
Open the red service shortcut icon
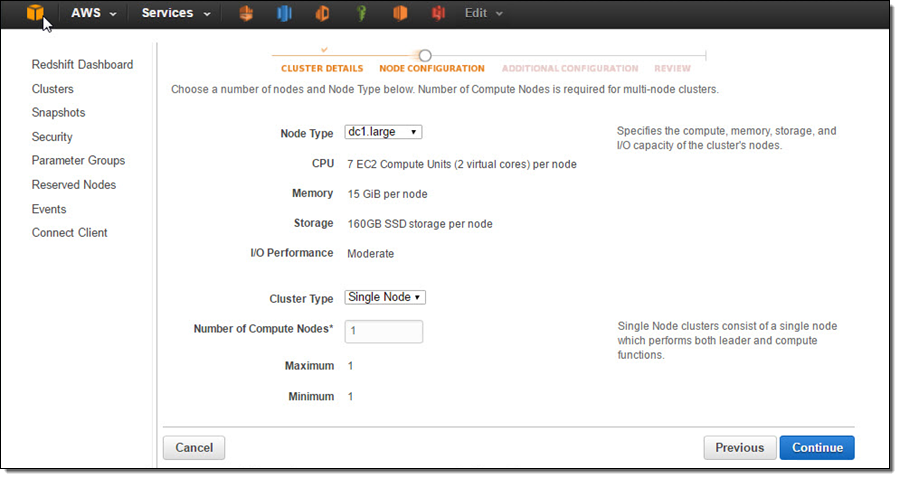tap(439, 13)
